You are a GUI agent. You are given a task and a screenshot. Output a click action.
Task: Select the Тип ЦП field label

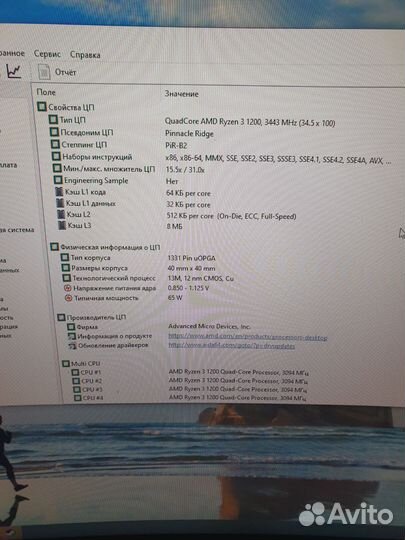(x=72, y=120)
